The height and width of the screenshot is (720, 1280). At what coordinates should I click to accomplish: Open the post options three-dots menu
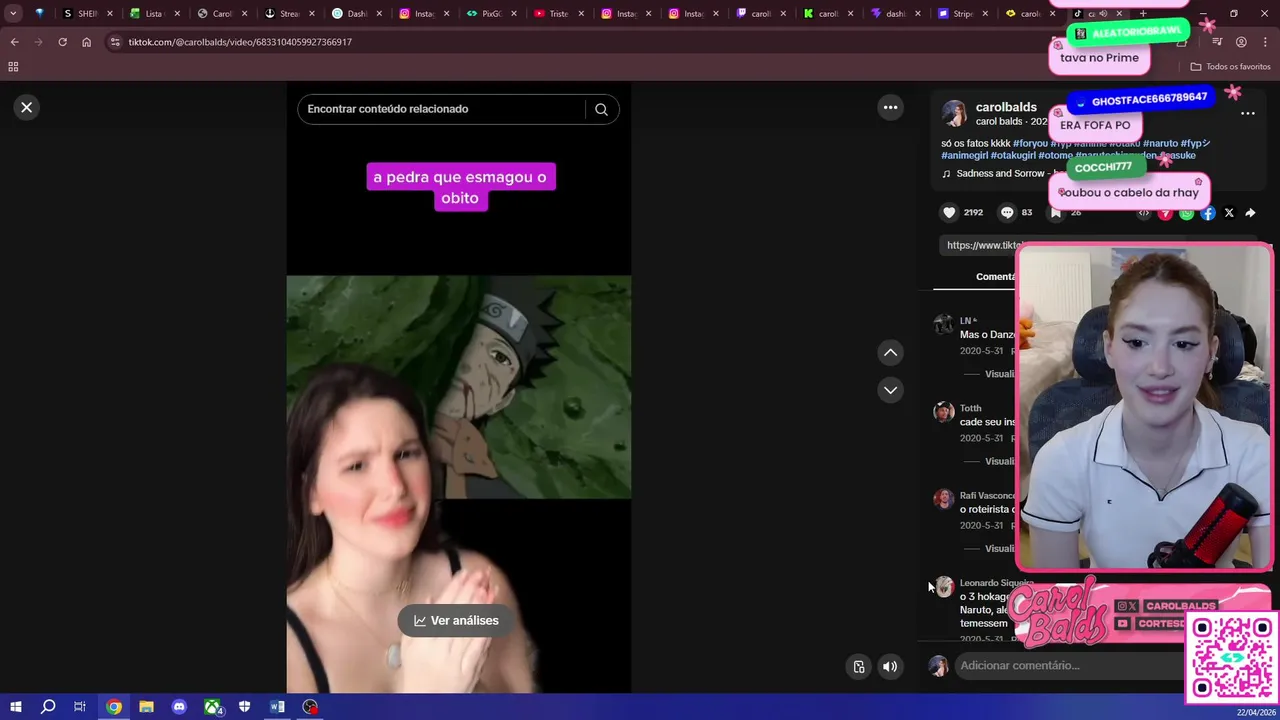click(1248, 113)
